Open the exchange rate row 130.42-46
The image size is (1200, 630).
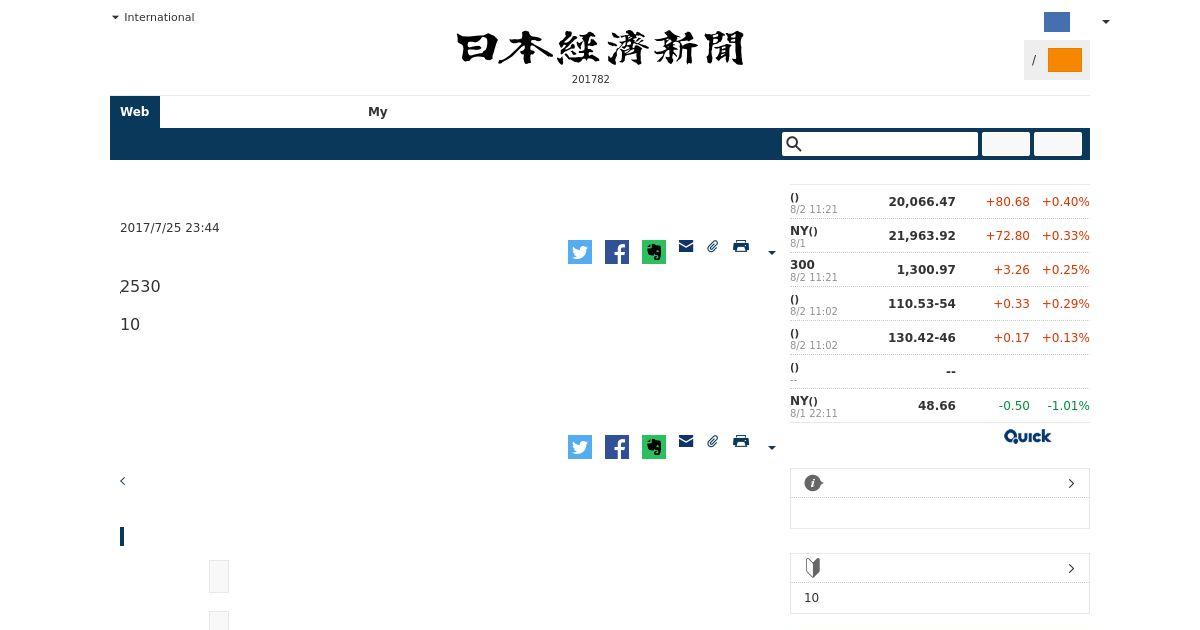940,338
